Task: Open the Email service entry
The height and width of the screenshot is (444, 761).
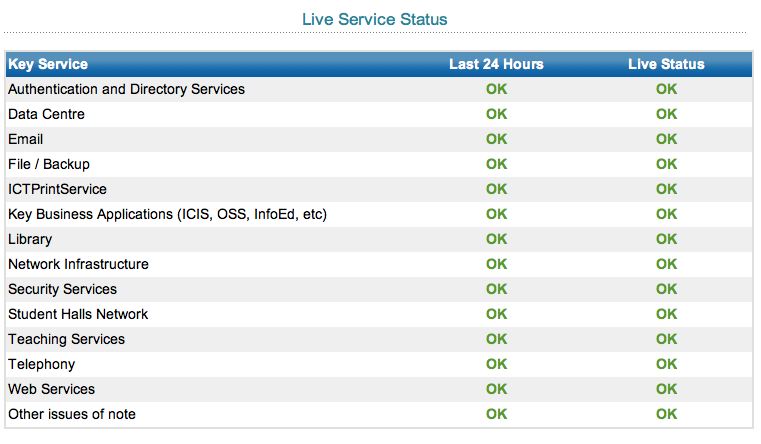Action: pos(26,139)
